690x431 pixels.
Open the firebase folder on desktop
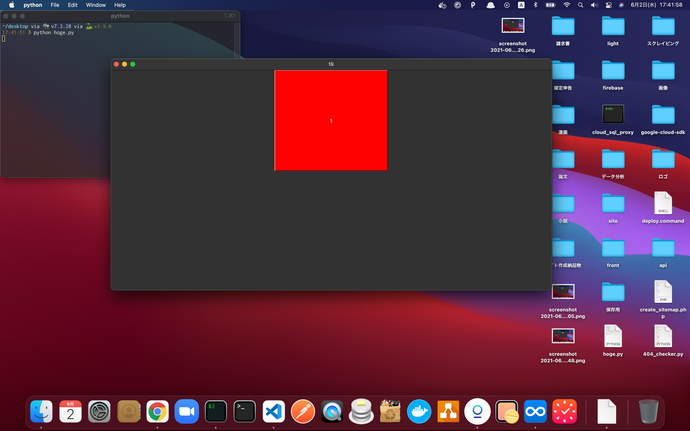click(612, 71)
